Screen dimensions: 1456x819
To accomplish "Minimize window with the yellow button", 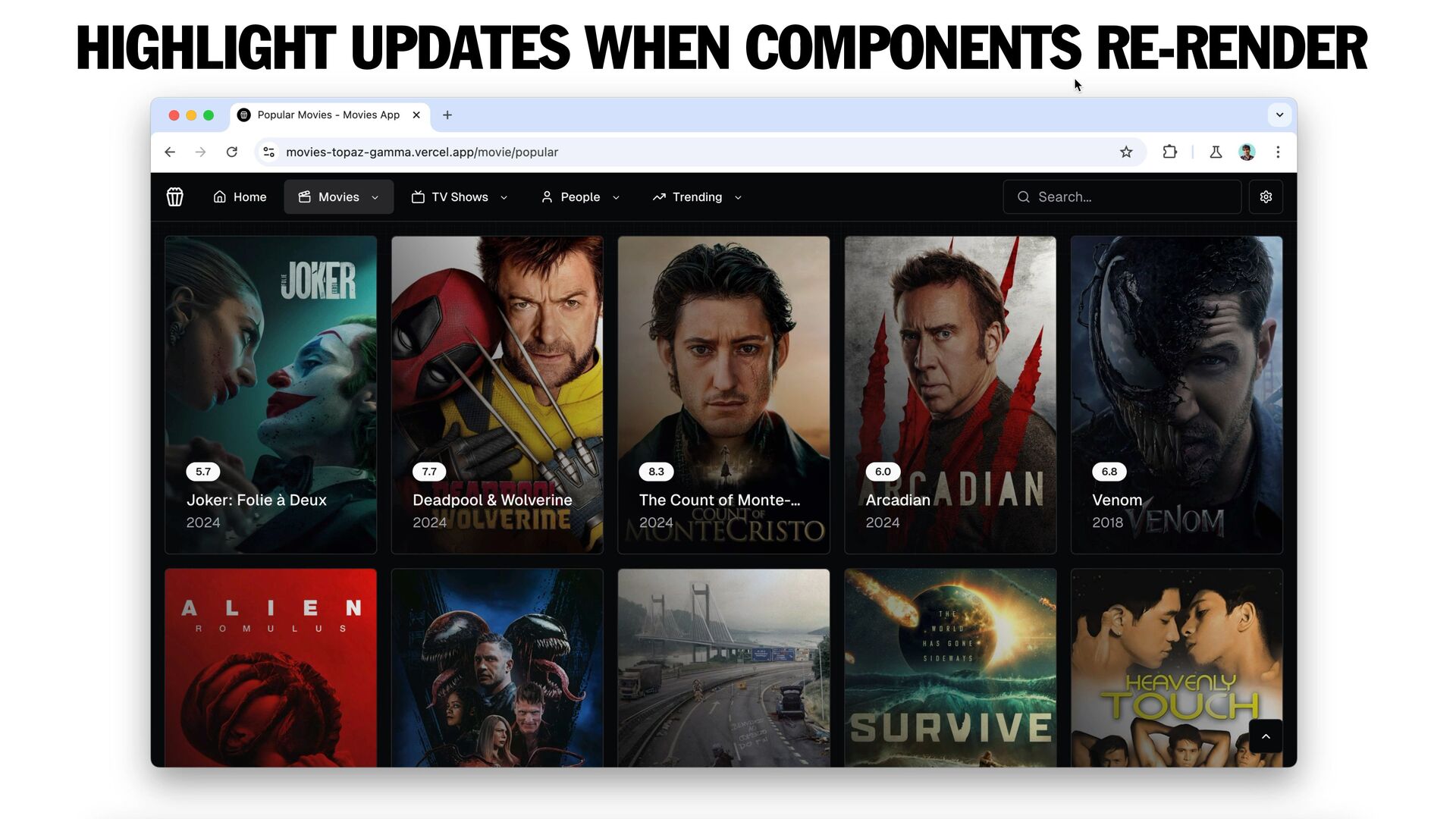I will (x=191, y=115).
